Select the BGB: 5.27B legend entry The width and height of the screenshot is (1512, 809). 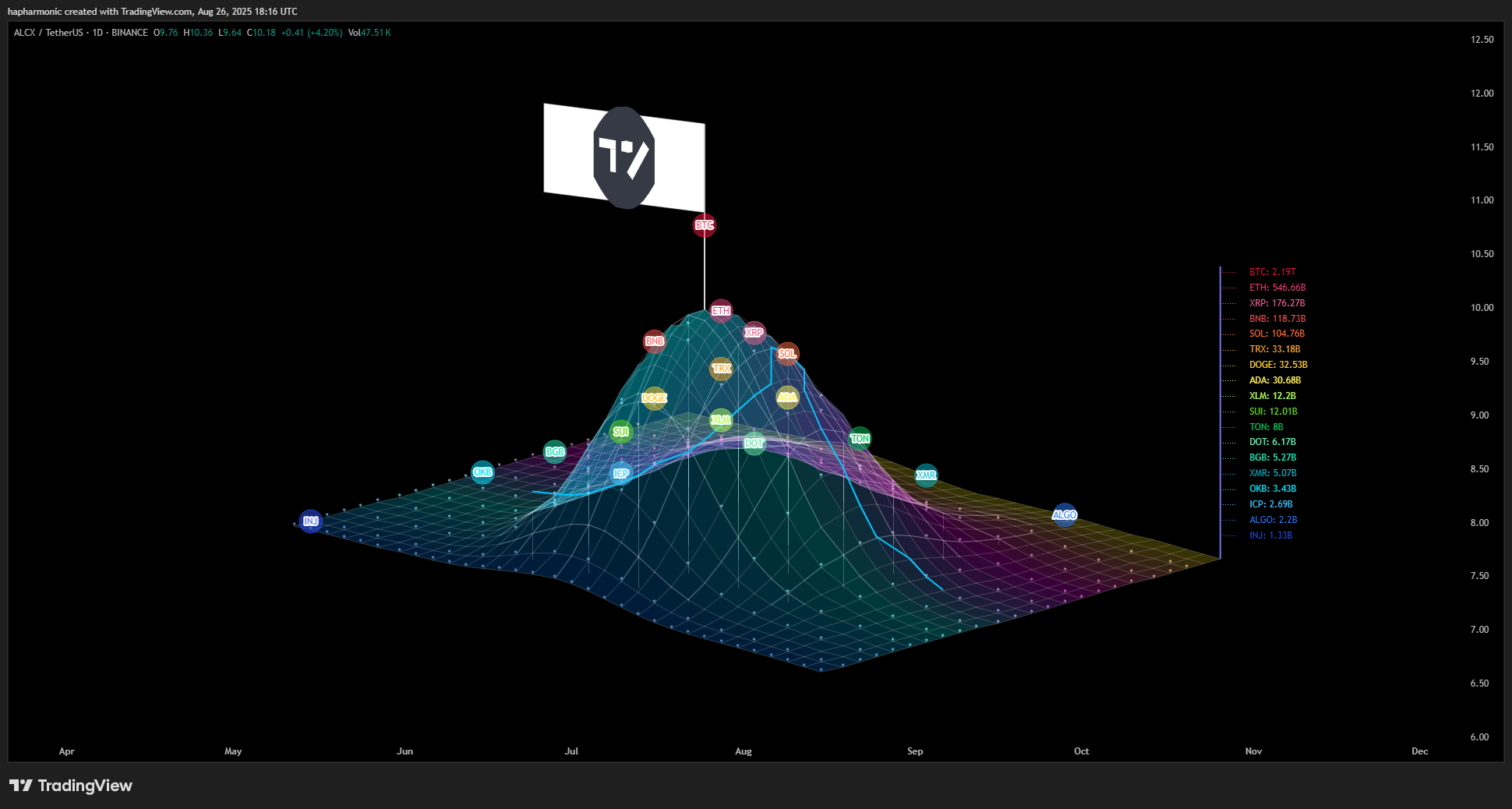coord(1273,457)
